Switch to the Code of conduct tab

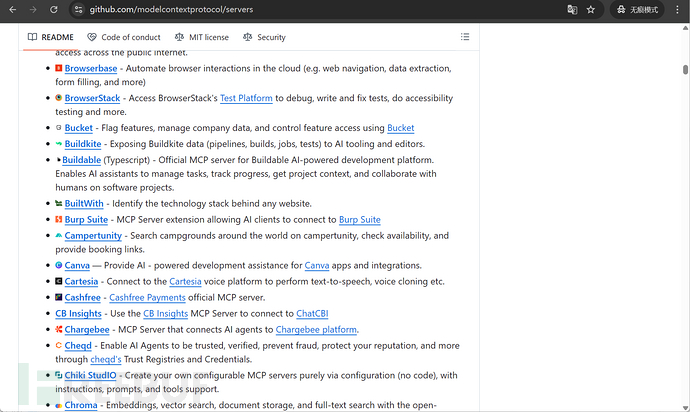(x=124, y=37)
